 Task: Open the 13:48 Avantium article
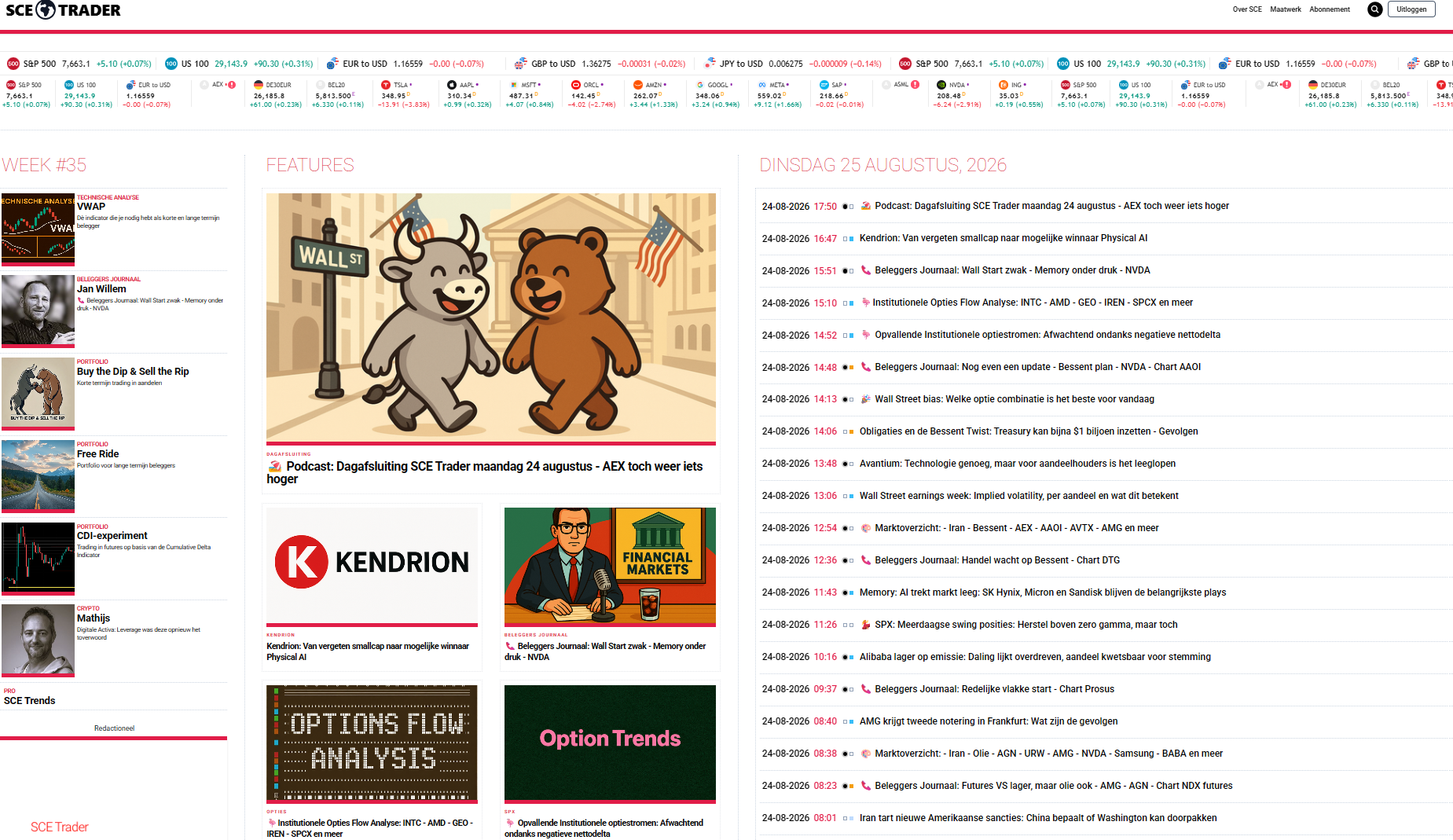tap(1018, 464)
